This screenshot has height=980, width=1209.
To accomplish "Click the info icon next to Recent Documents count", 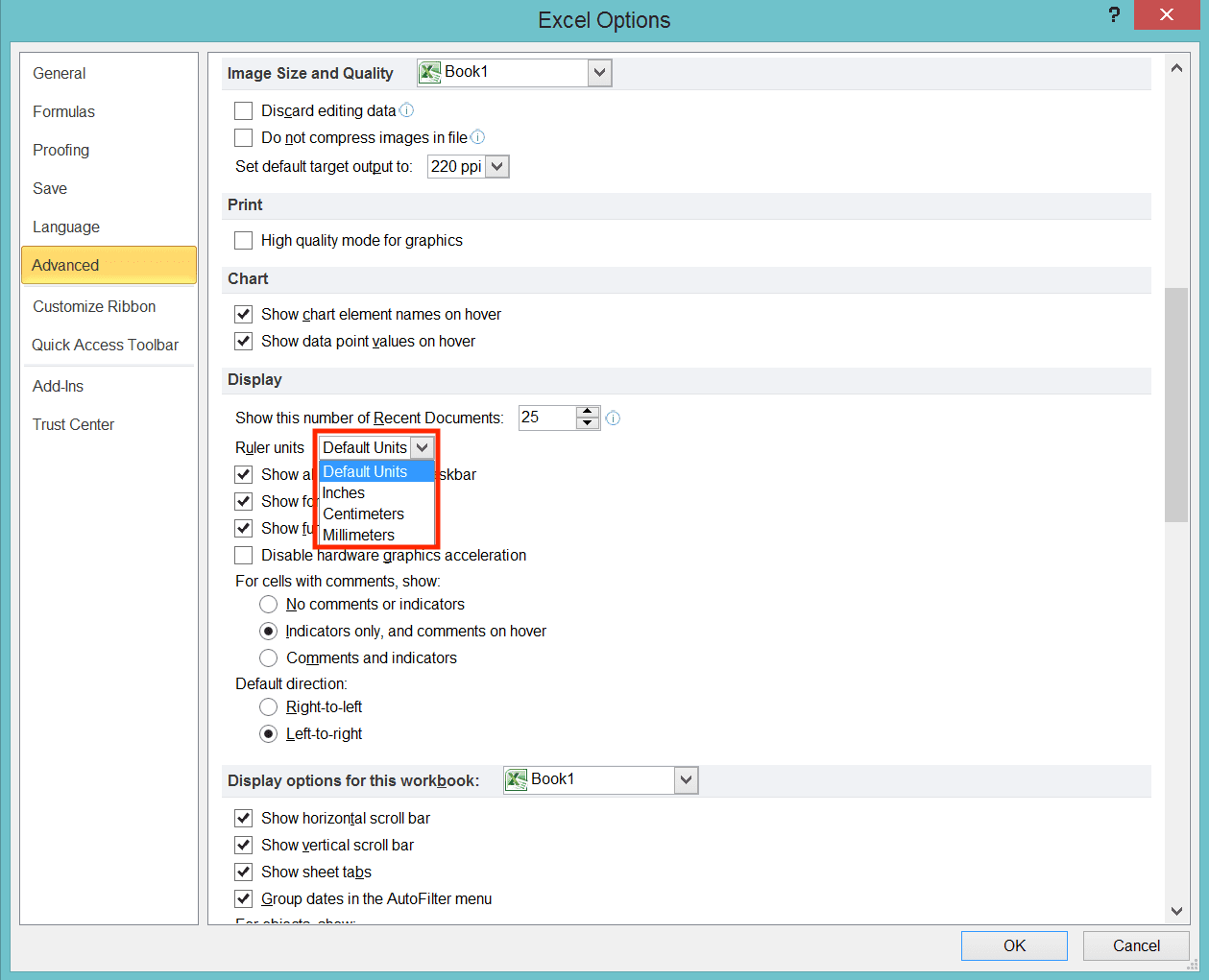I will [x=613, y=418].
